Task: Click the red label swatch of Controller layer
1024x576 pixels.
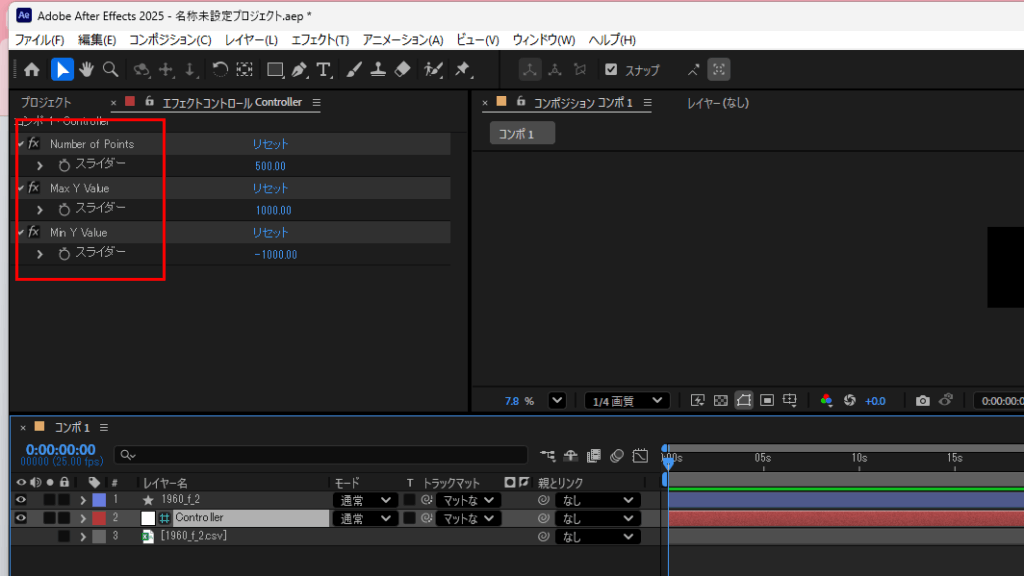Action: pos(99,518)
